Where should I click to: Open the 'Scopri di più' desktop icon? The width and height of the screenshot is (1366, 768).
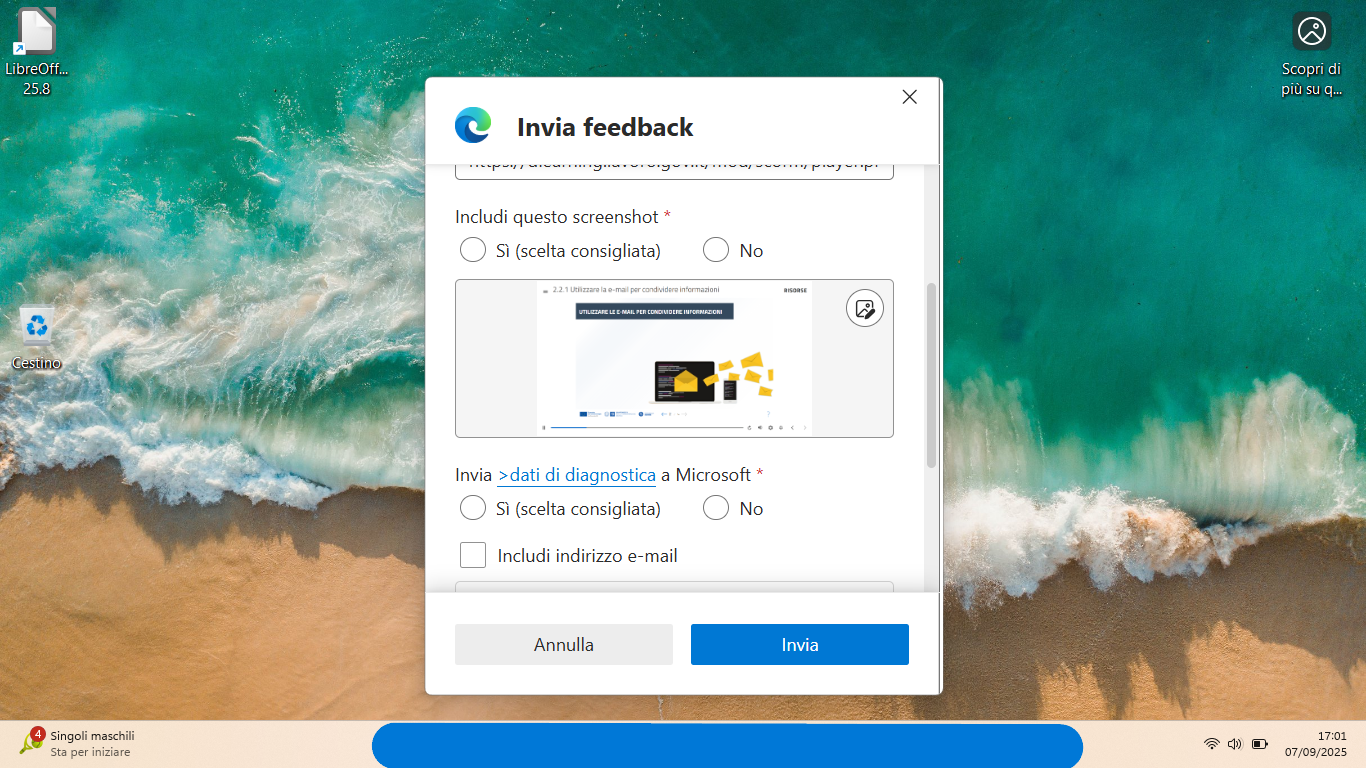click(x=1311, y=54)
